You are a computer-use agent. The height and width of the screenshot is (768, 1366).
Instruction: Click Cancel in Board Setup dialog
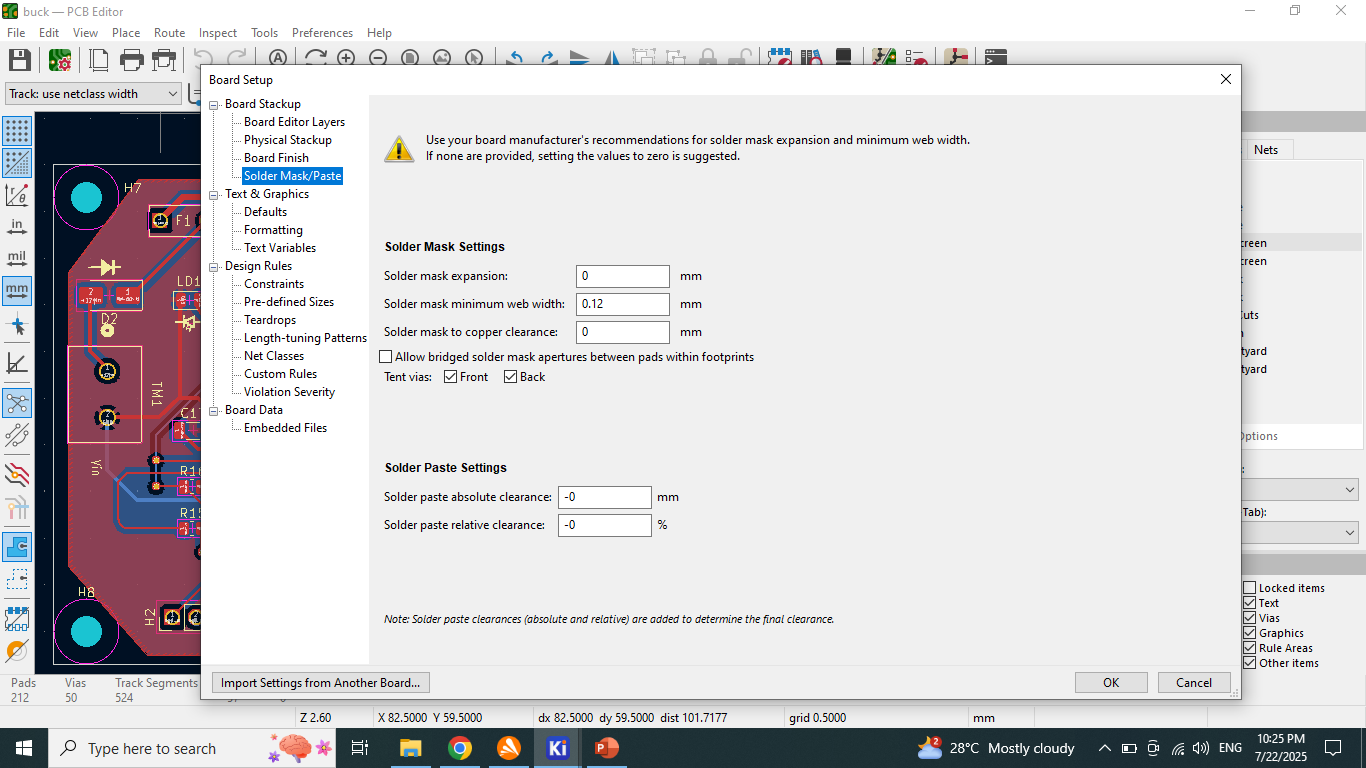(x=1194, y=683)
